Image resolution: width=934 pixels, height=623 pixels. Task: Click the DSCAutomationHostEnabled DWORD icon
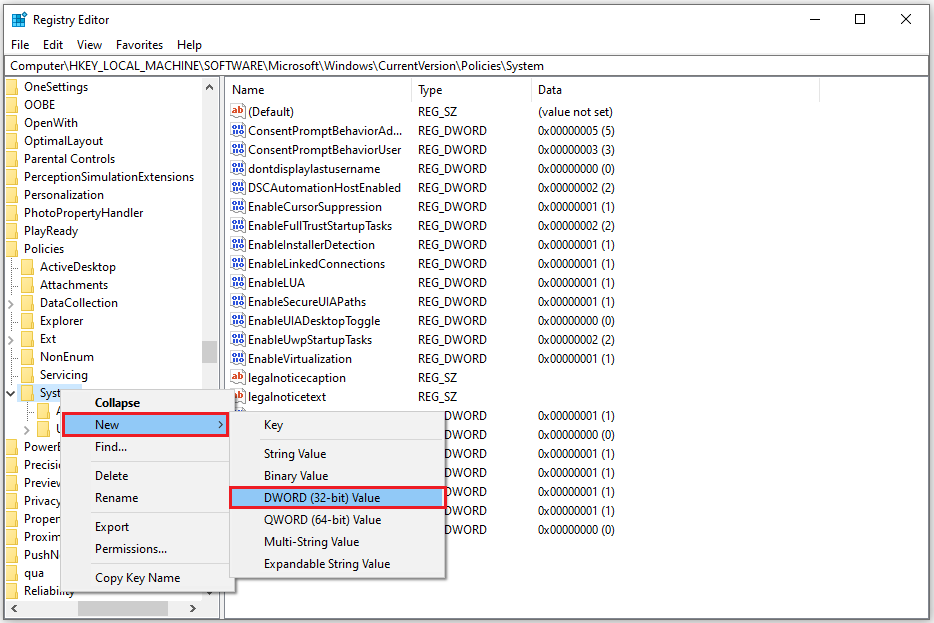[238, 188]
